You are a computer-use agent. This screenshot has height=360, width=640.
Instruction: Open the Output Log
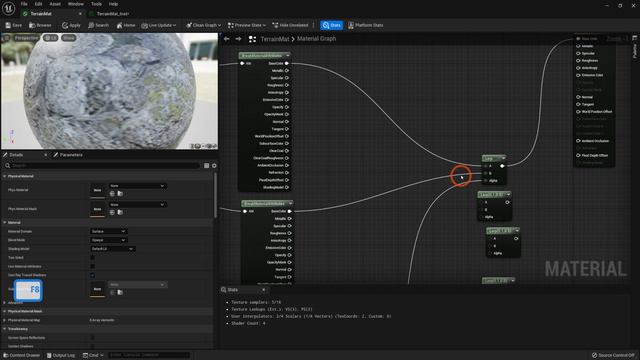(61, 355)
